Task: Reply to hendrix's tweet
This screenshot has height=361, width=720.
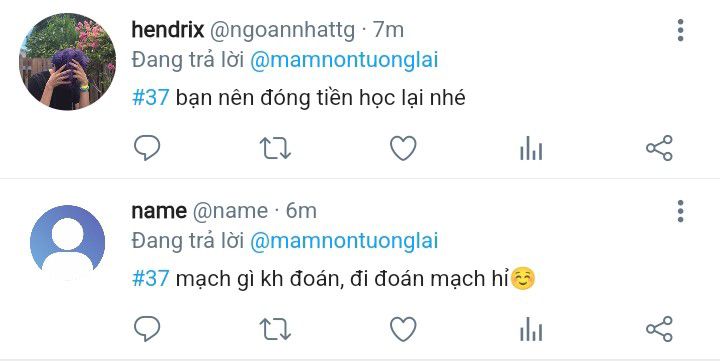Action: click(x=147, y=148)
